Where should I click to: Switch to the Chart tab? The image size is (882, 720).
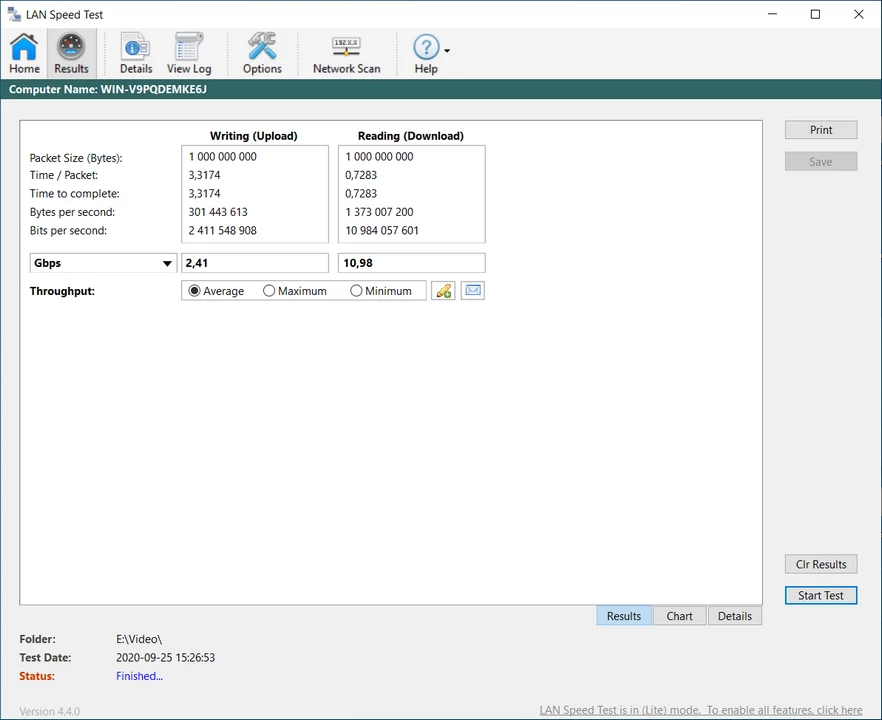coord(679,616)
